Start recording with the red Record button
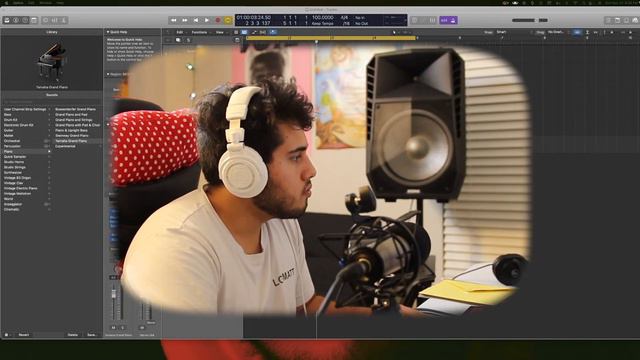 [218, 20]
